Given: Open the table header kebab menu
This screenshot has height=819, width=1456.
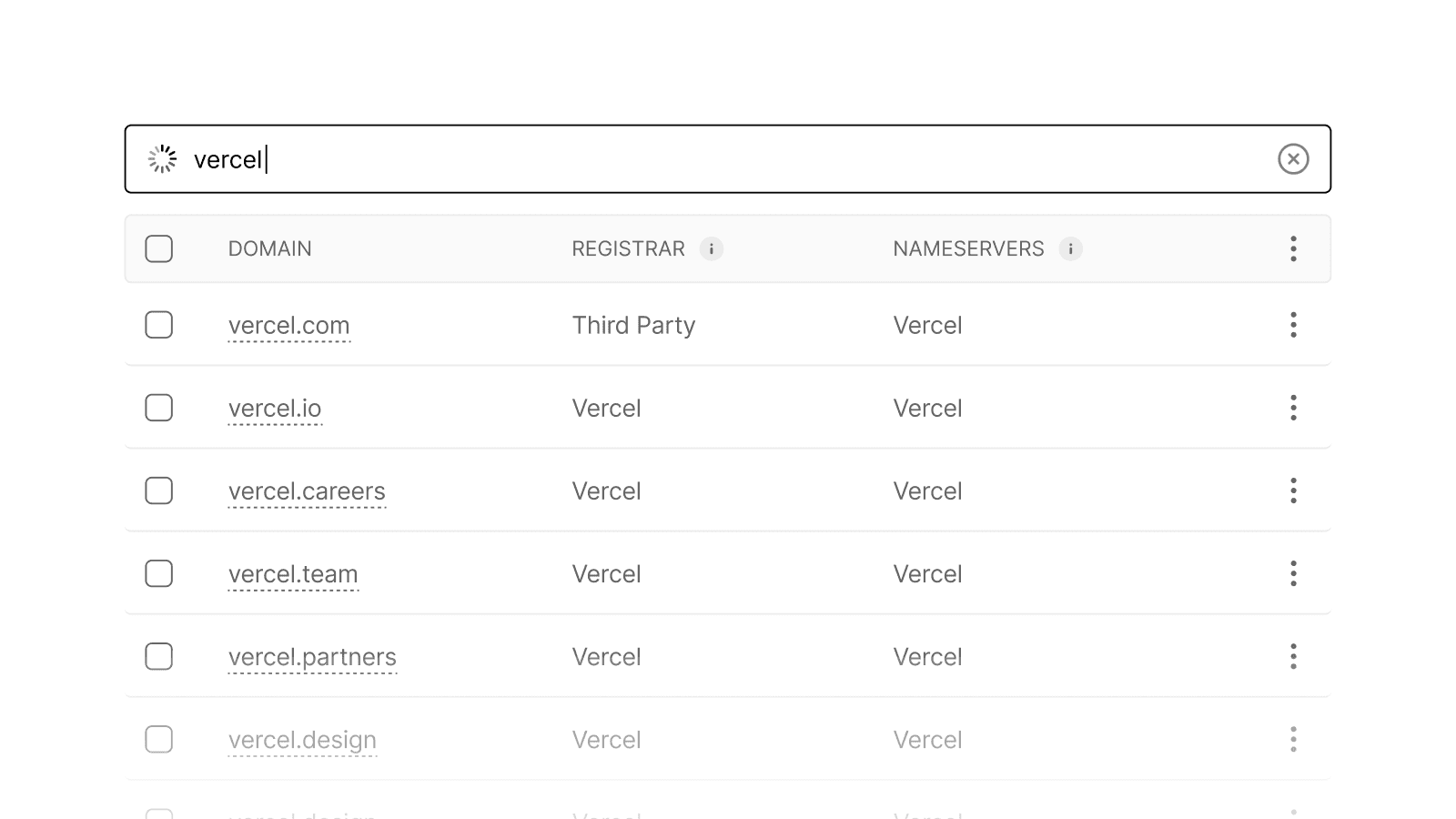Looking at the screenshot, I should 1293,248.
